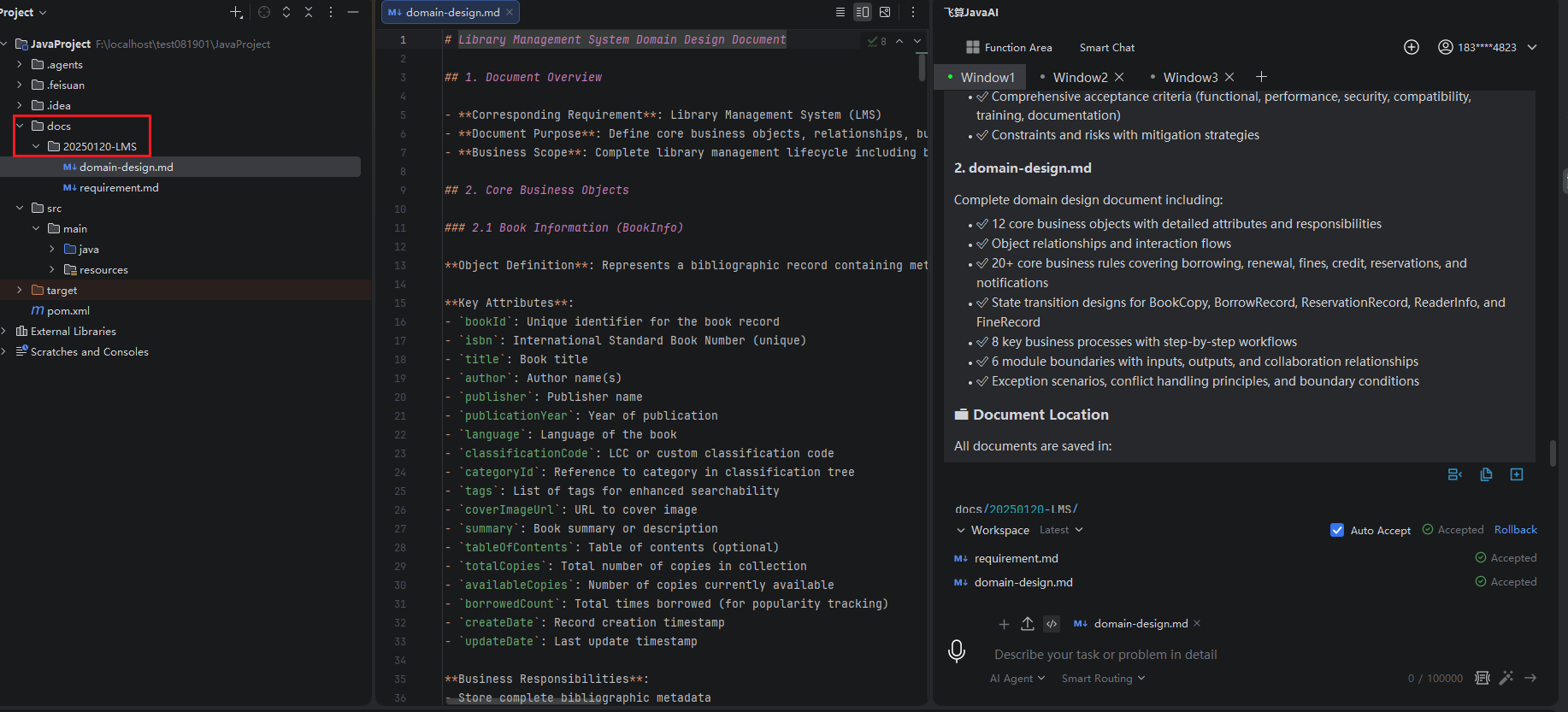Collapse the docs folder
The height and width of the screenshot is (712, 1568).
pyautogui.click(x=20, y=126)
